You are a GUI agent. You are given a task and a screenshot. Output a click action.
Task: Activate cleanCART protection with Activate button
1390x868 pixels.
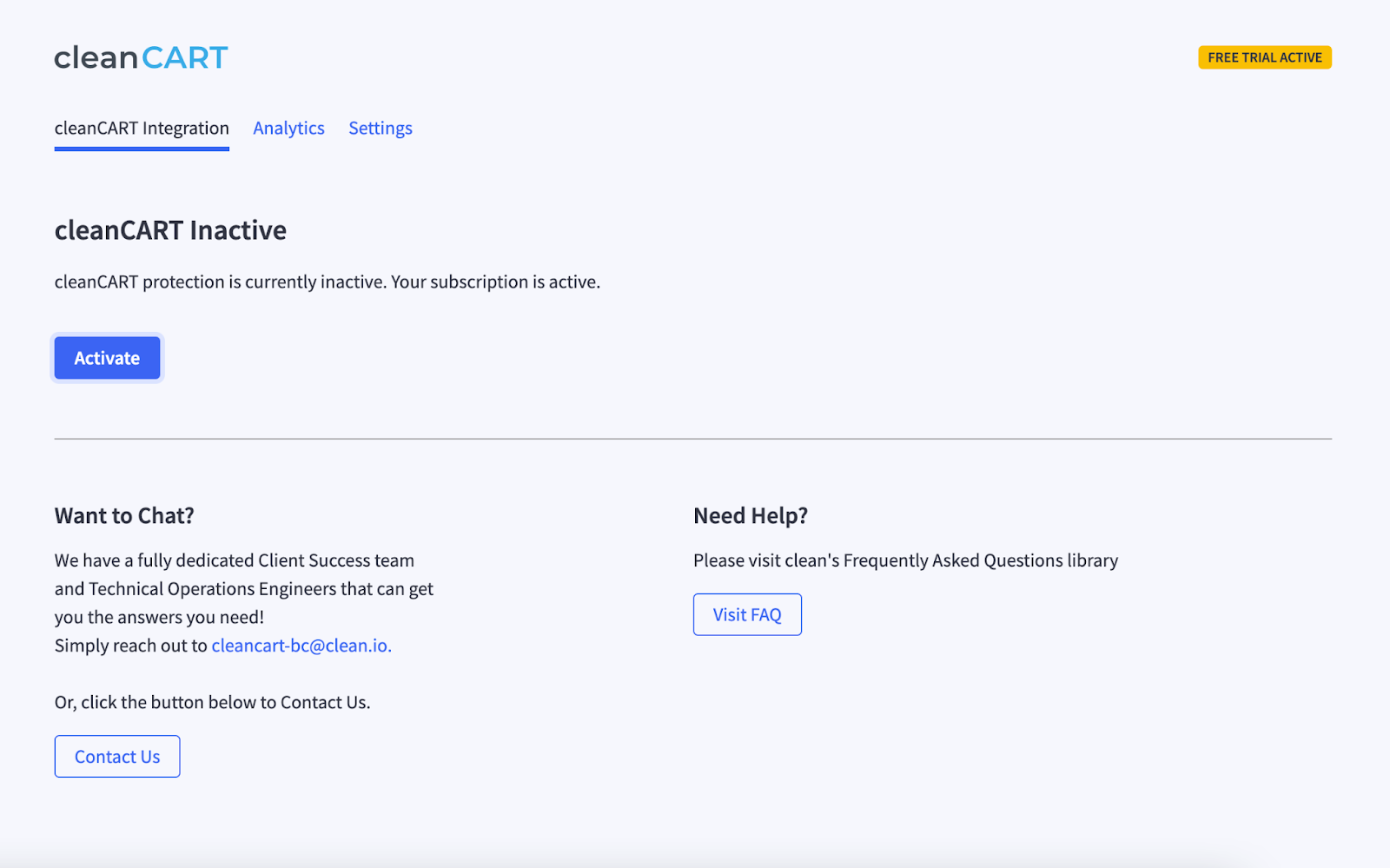(107, 358)
